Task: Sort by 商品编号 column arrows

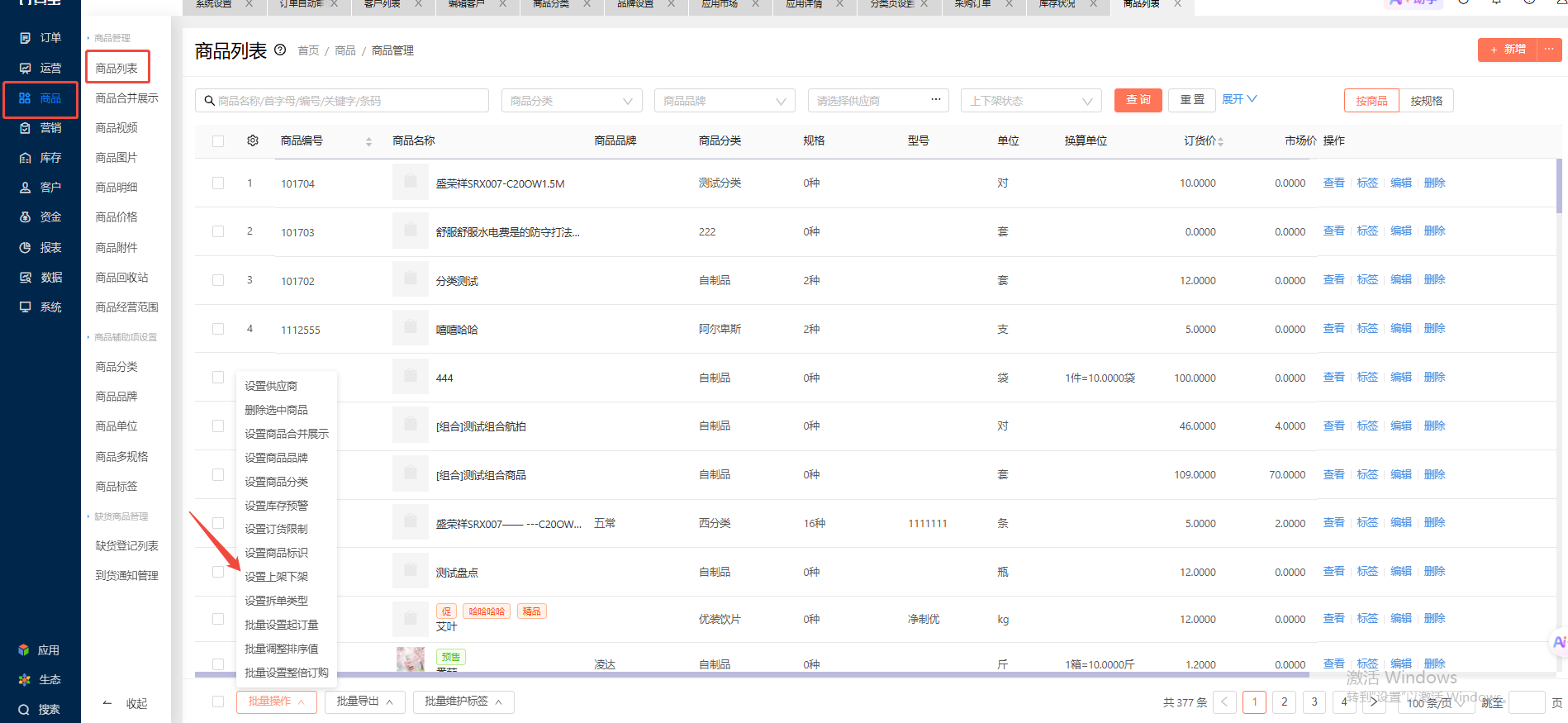Action: pyautogui.click(x=368, y=141)
